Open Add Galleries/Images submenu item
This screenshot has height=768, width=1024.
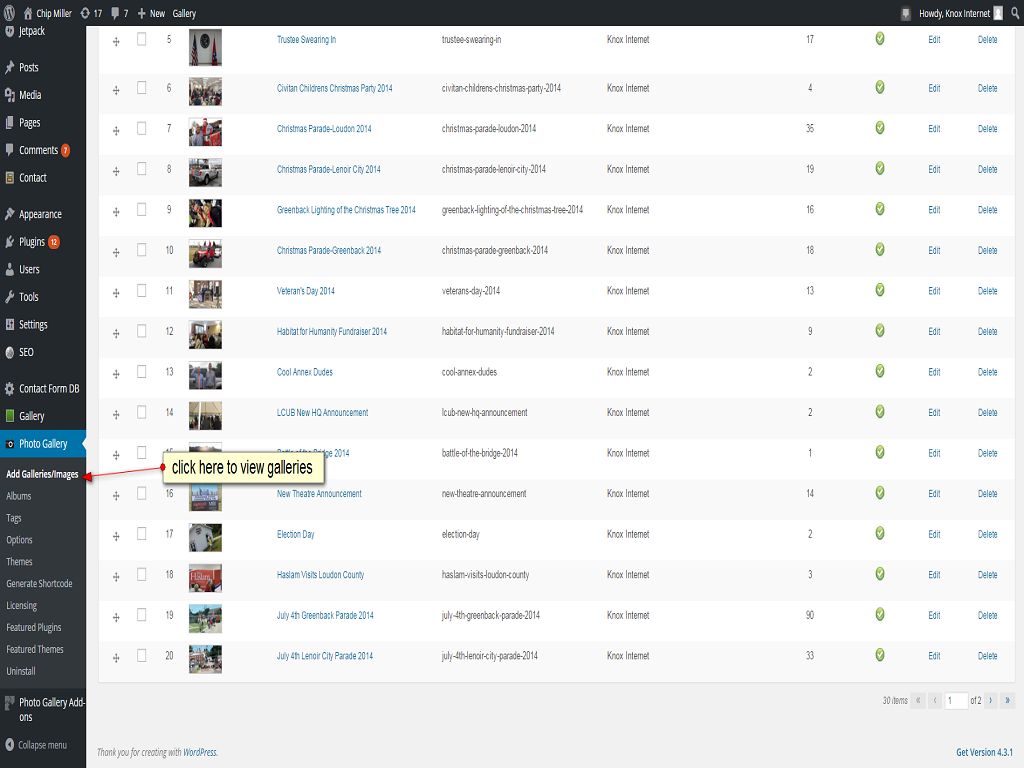coord(42,474)
